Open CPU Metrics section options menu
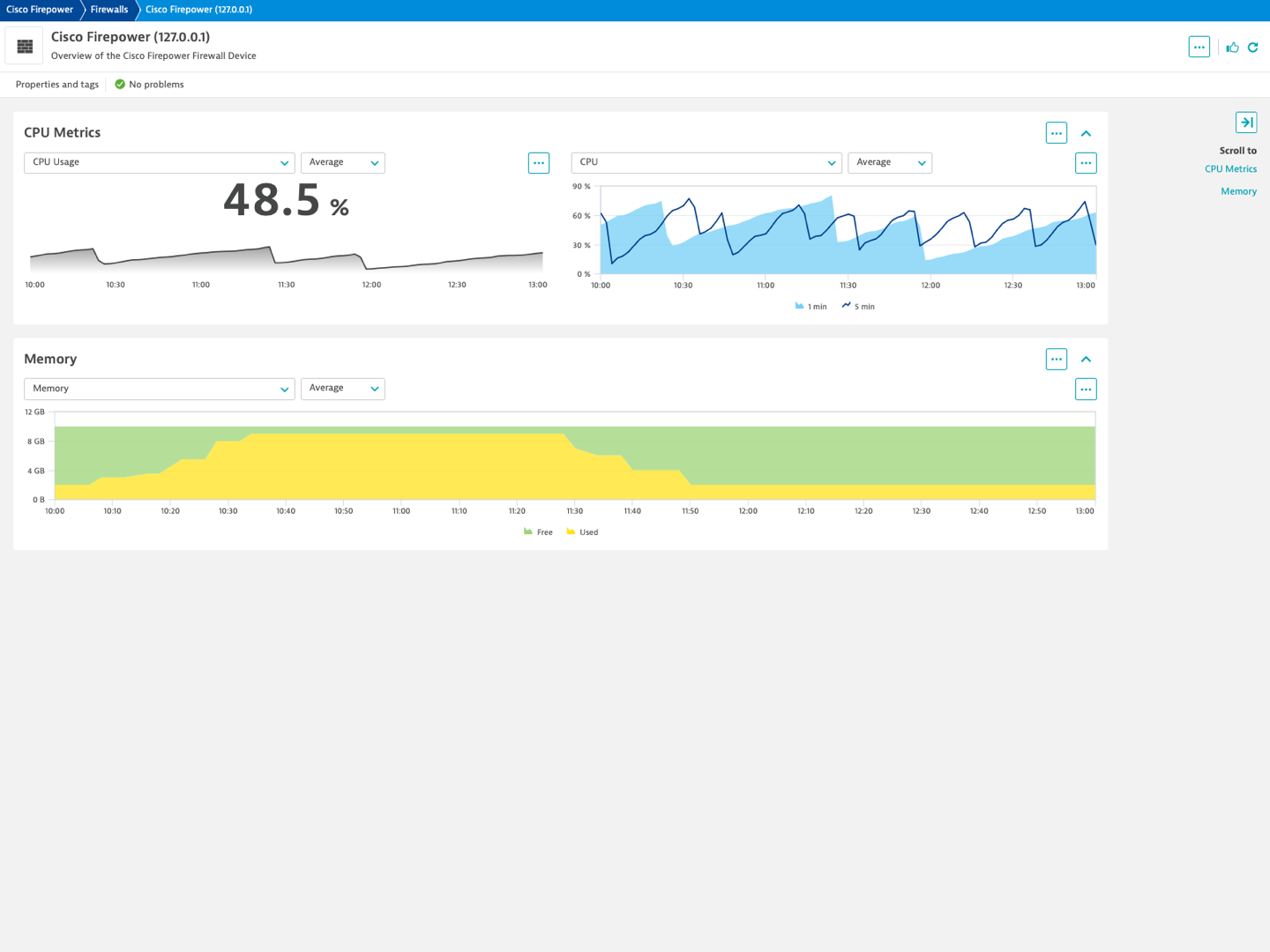 (x=1056, y=133)
